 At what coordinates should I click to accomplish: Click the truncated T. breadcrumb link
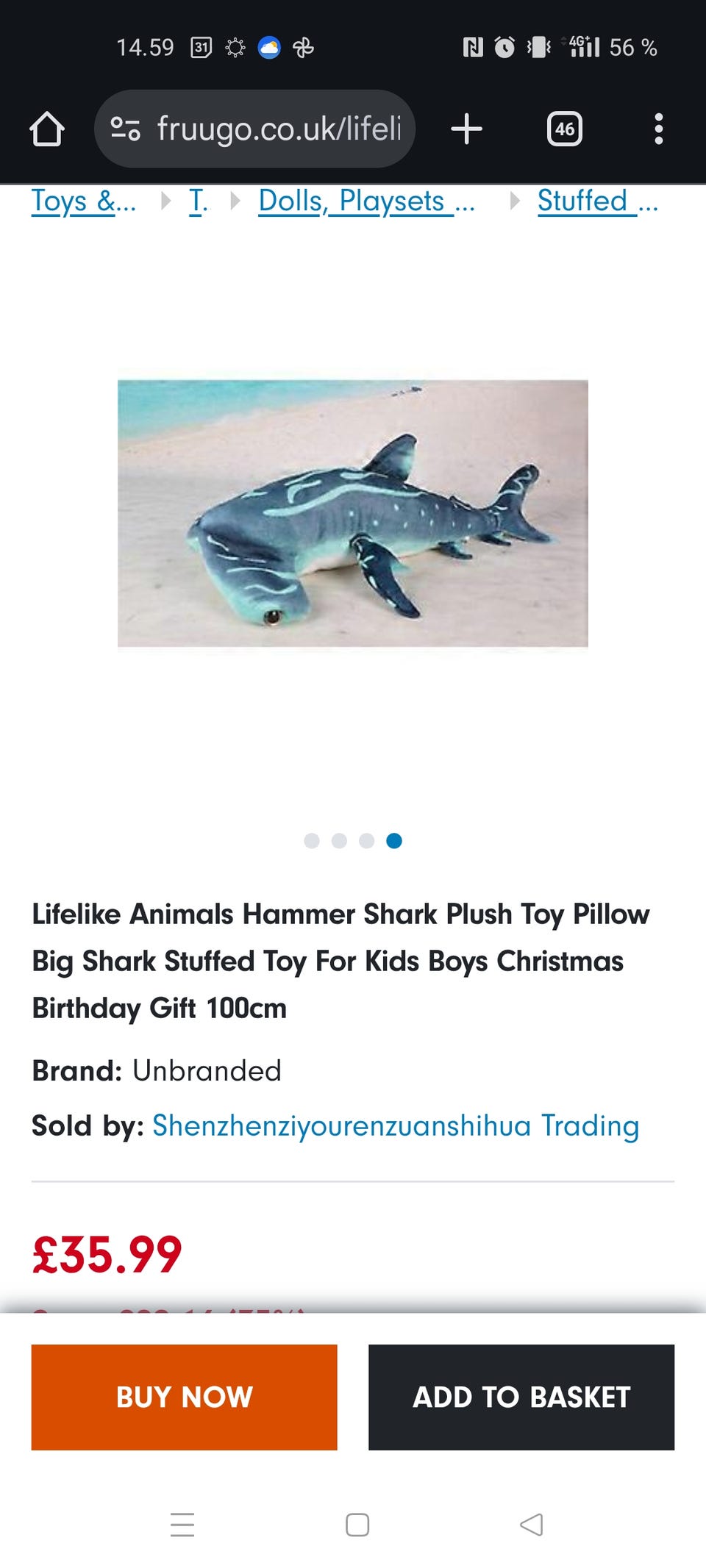click(198, 201)
